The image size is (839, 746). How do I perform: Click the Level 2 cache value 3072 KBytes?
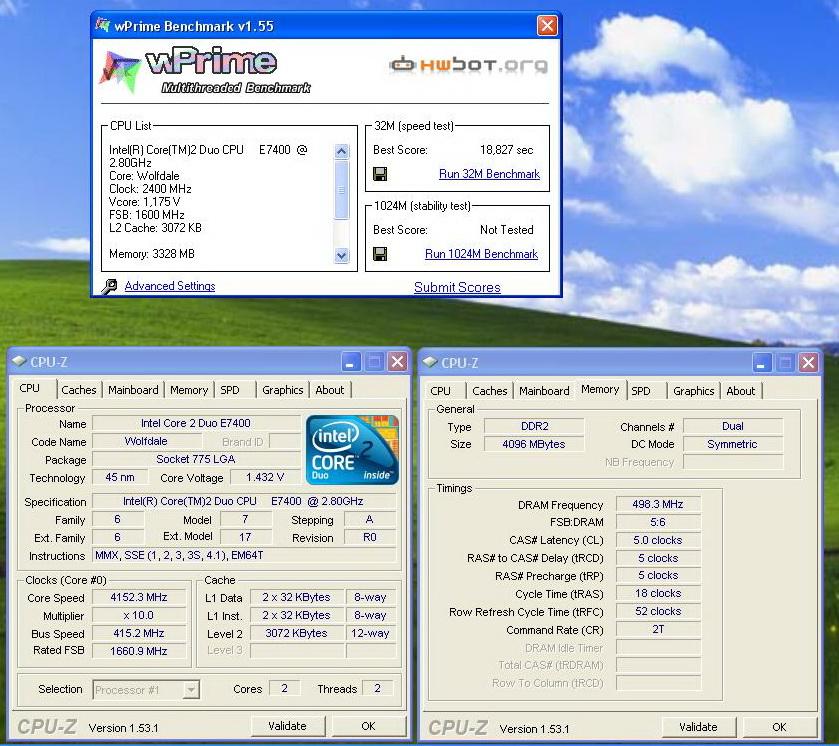coord(296,633)
